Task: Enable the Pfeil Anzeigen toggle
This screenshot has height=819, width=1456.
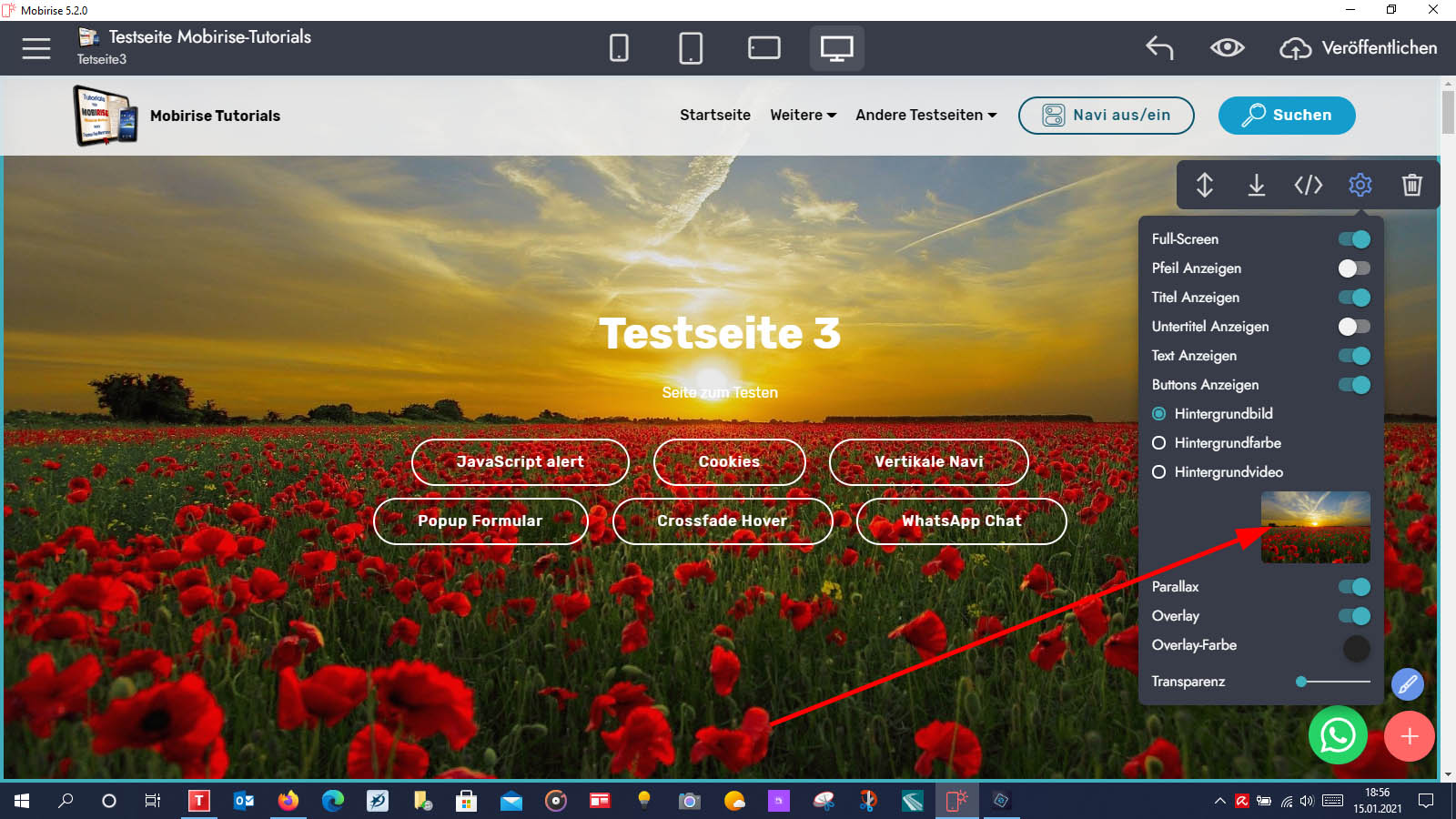Action: 1353,268
